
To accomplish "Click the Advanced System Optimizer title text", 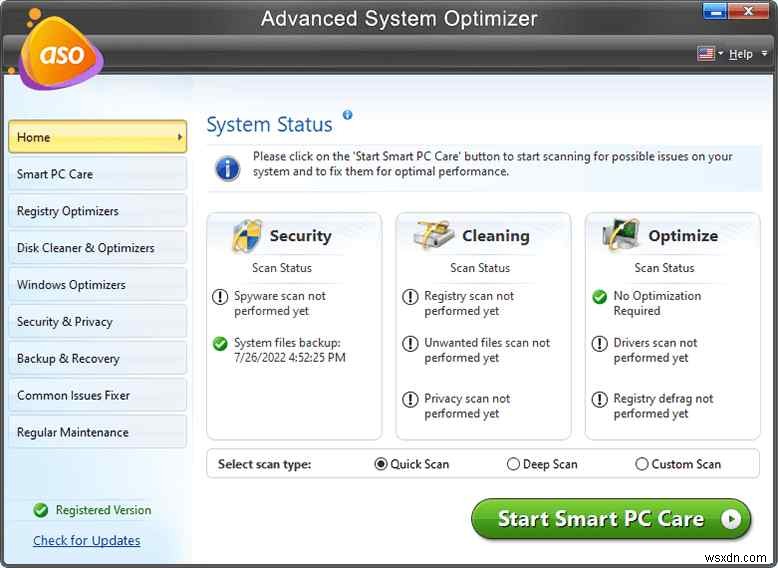I will click(x=399, y=19).
